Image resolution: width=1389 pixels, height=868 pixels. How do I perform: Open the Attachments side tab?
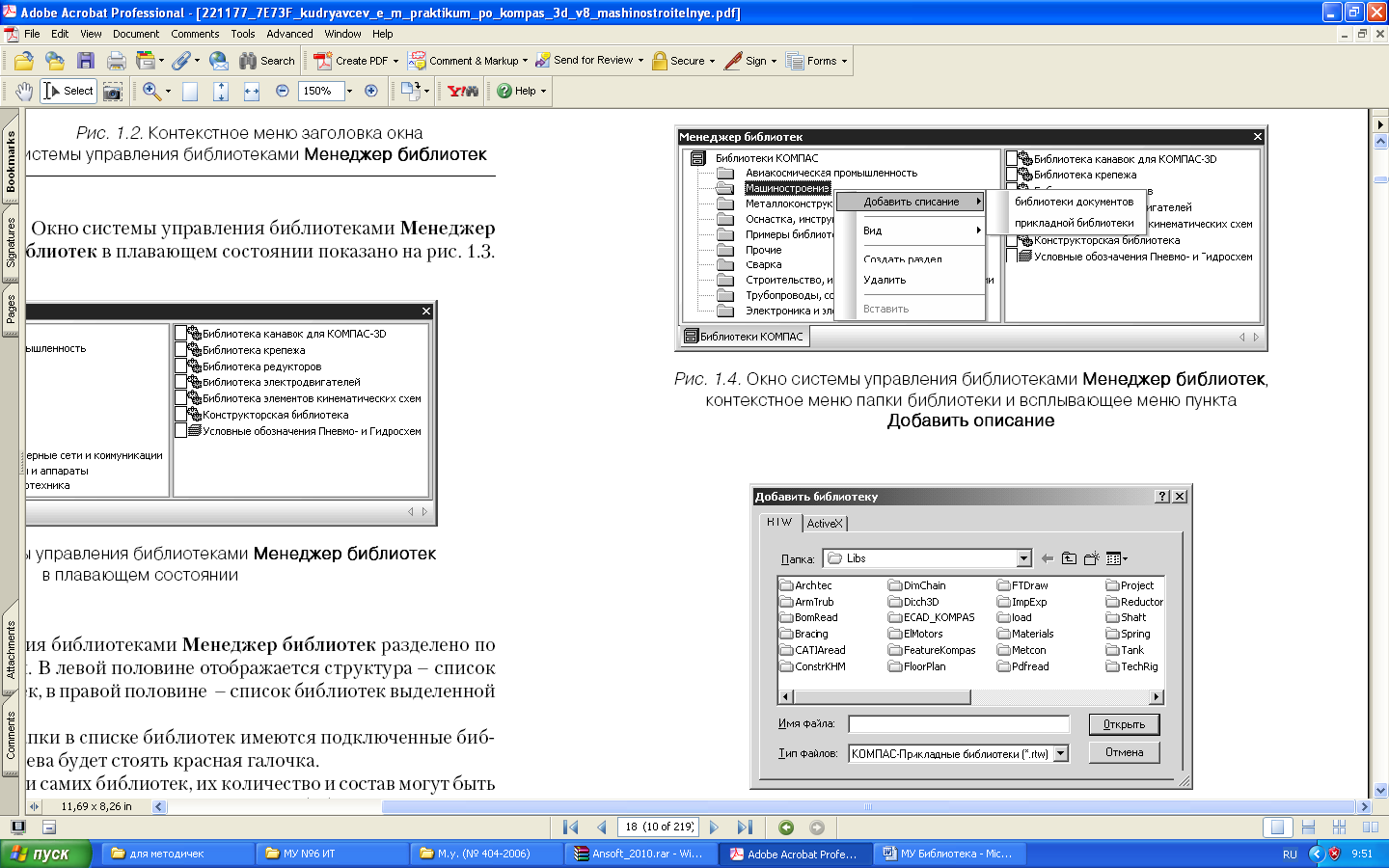[11, 648]
